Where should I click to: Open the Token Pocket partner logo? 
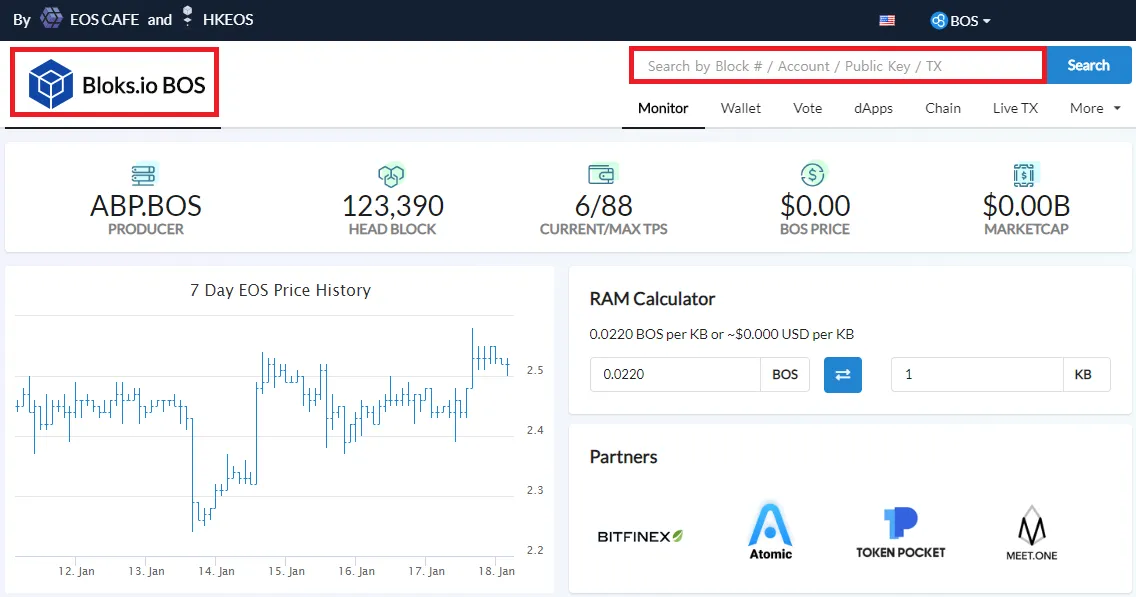tap(901, 533)
